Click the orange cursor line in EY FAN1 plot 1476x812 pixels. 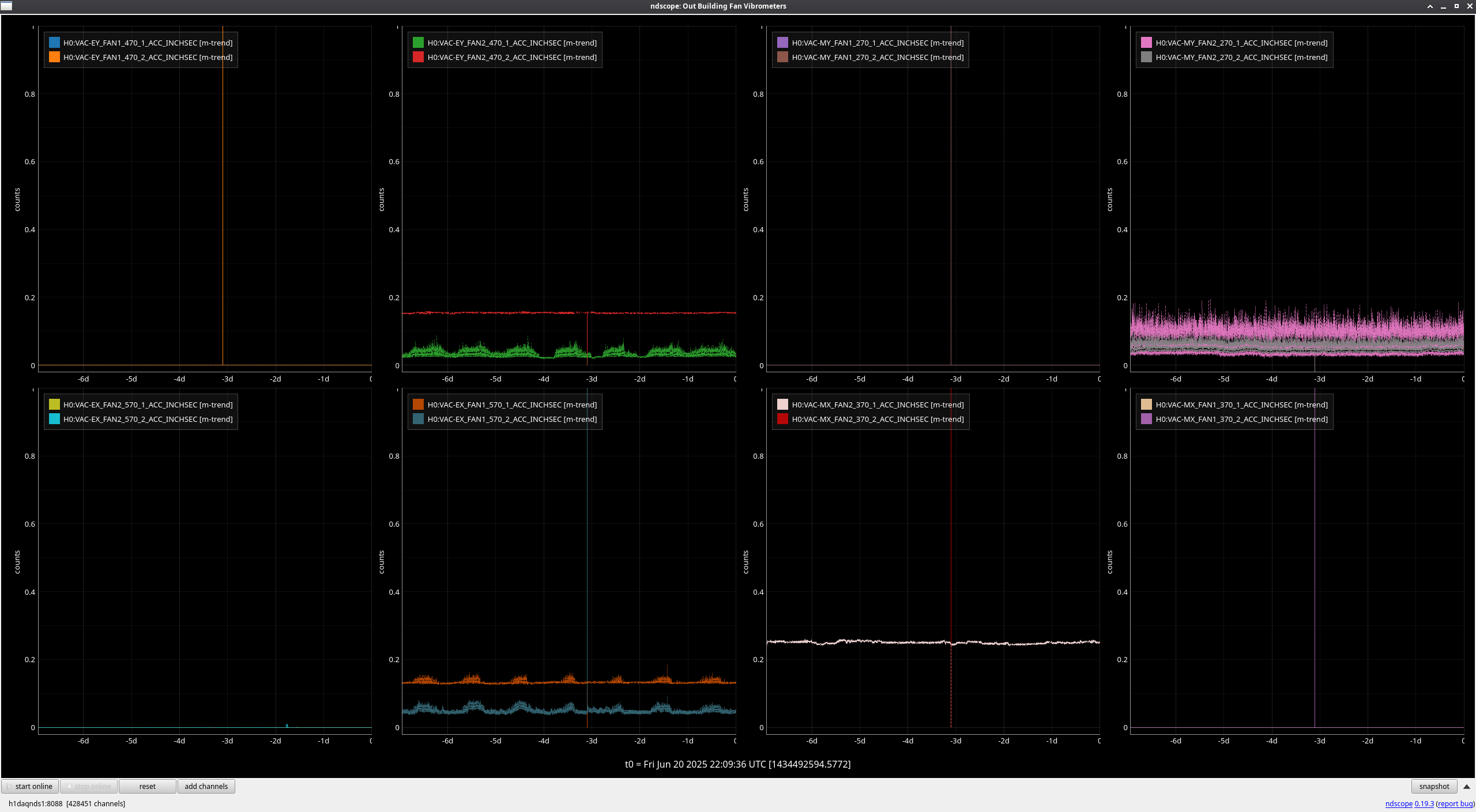223,196
